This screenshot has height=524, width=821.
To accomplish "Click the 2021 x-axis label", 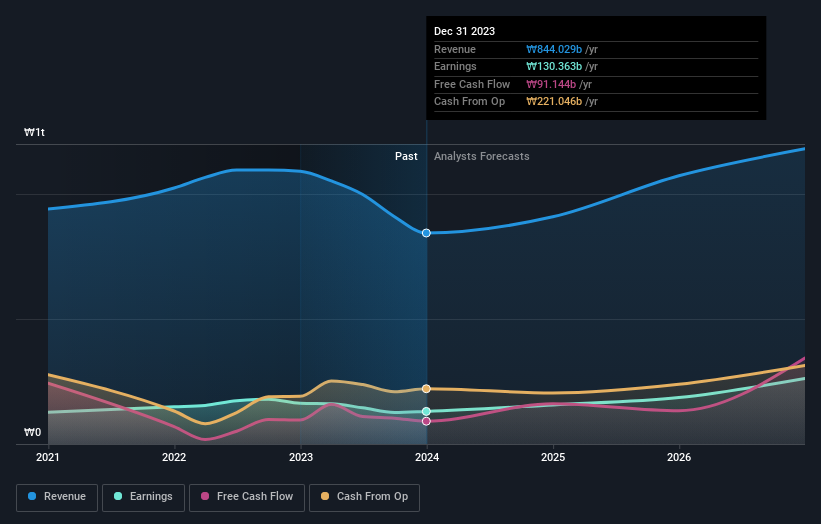I will tap(48, 458).
